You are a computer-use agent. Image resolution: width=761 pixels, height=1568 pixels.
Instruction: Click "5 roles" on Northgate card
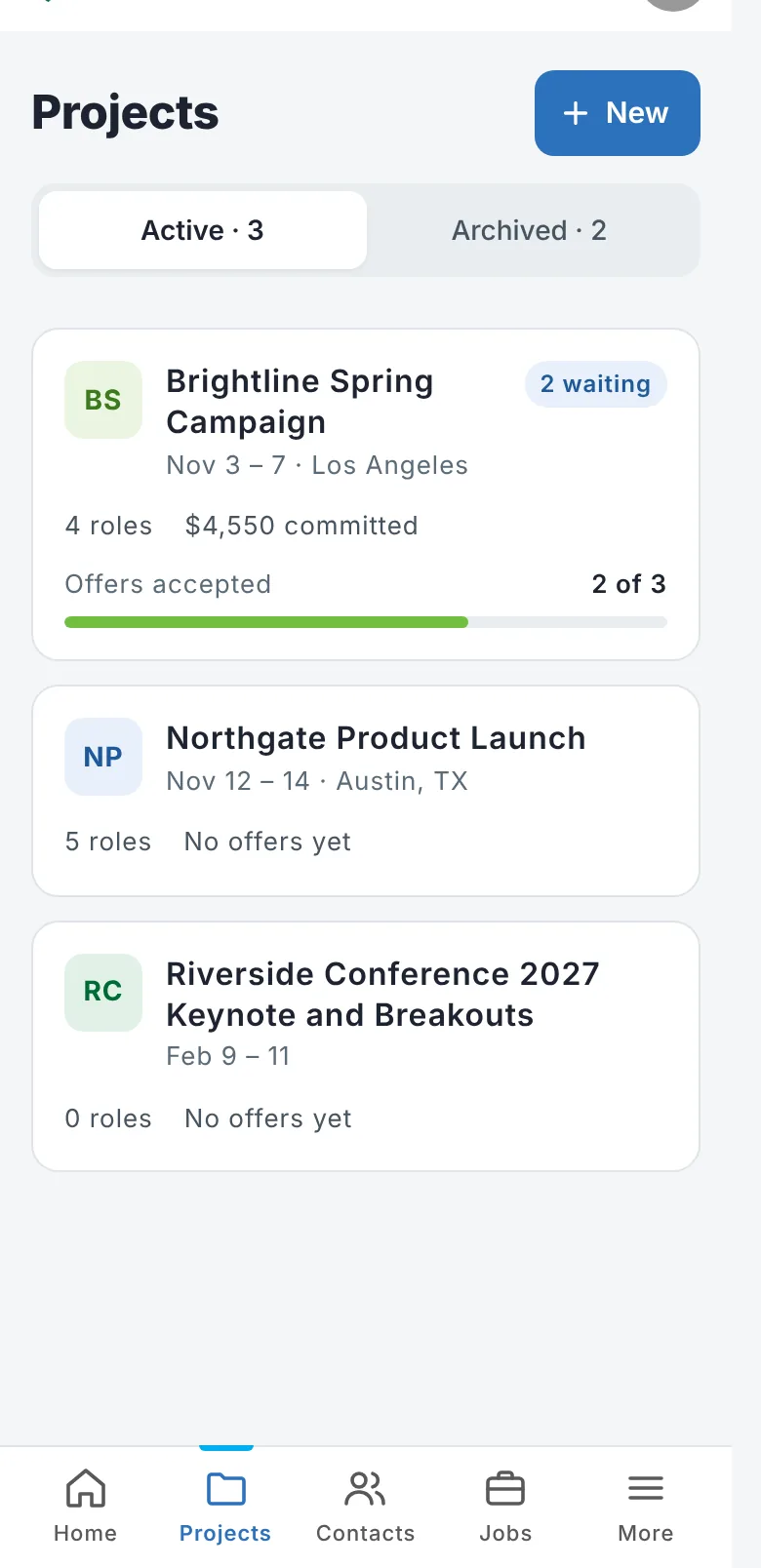pyautogui.click(x=108, y=842)
